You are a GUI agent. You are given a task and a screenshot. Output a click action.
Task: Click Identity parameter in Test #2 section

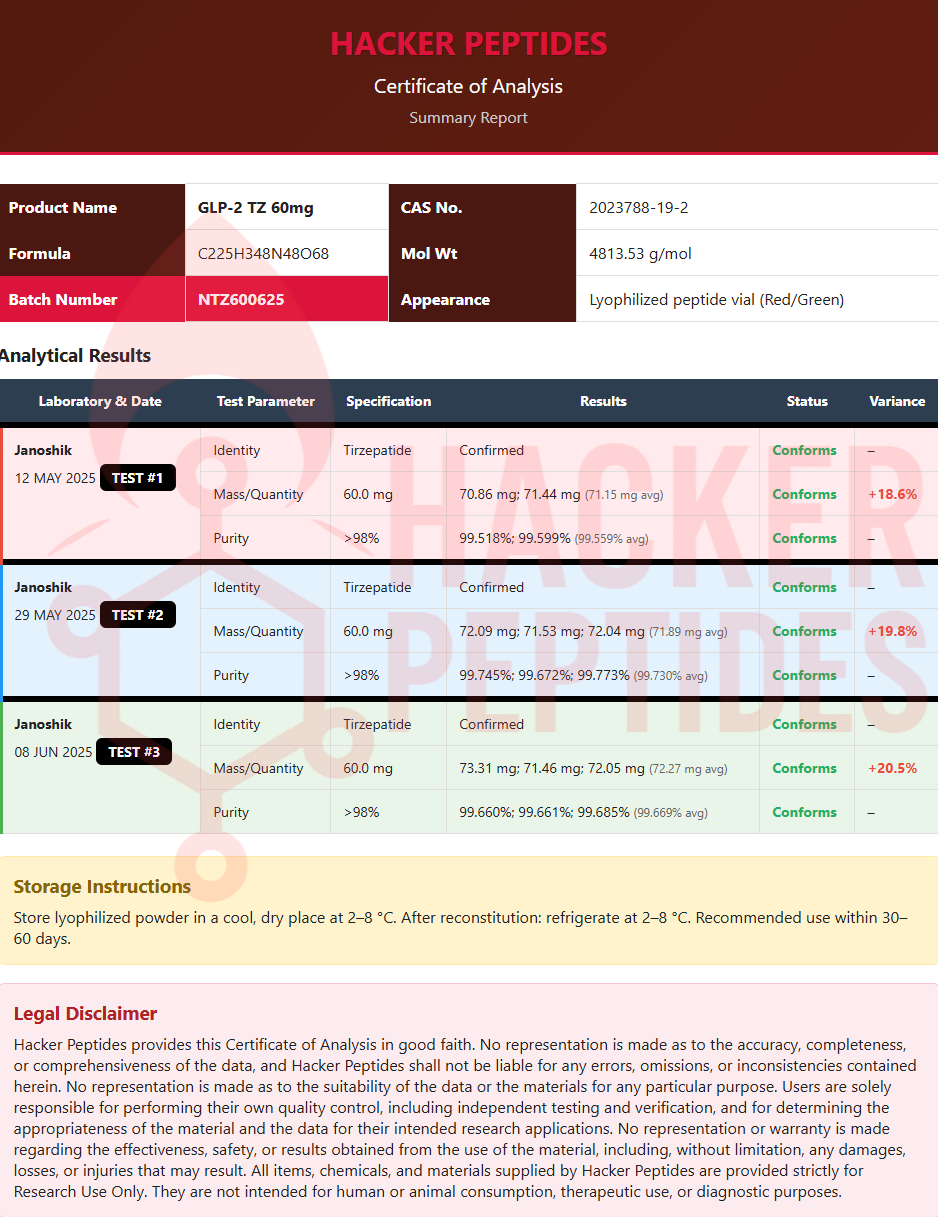[x=237, y=587]
